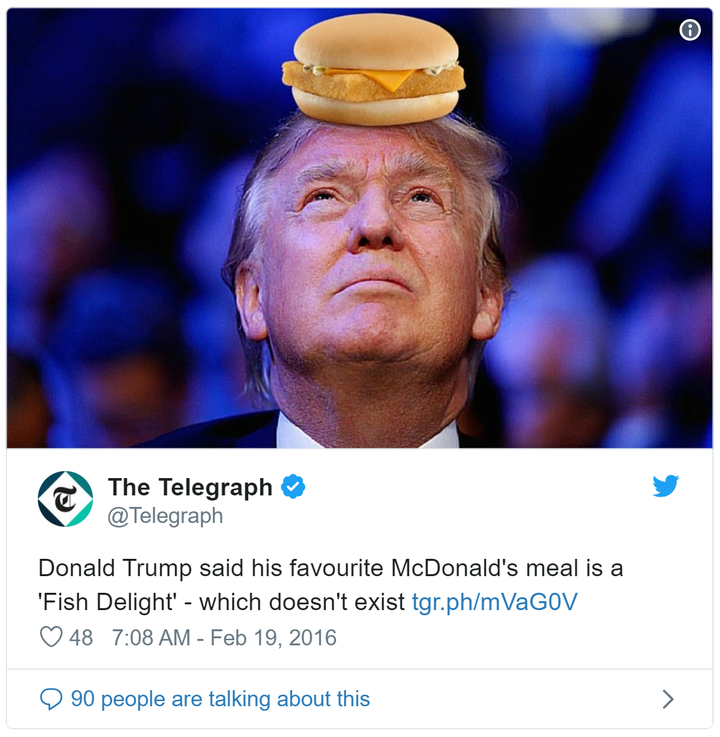Expand the conversation with the right chevron
Image resolution: width=720 pixels, height=737 pixels.
point(668,699)
